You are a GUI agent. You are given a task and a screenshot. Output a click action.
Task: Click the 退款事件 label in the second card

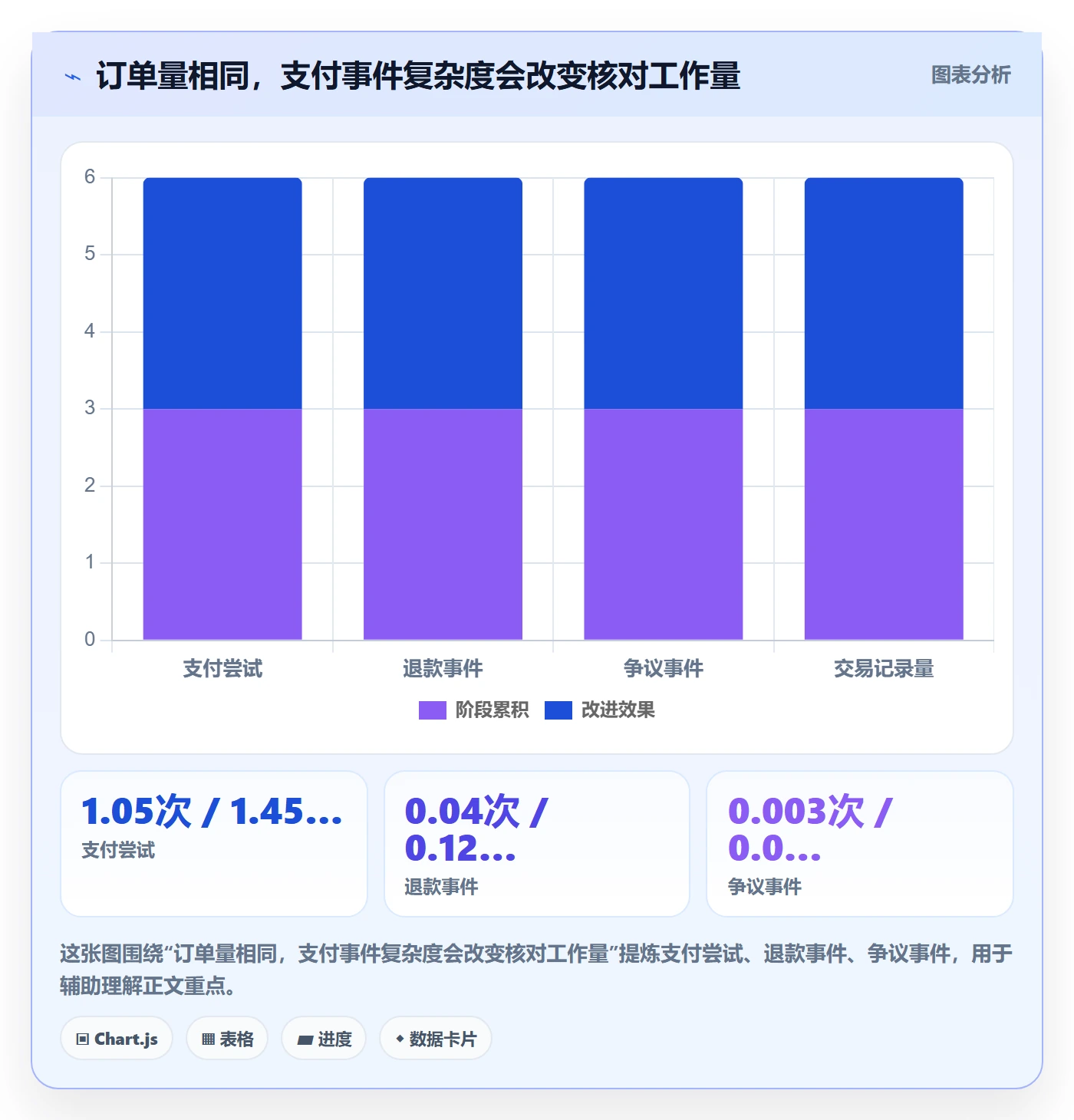coord(441,887)
